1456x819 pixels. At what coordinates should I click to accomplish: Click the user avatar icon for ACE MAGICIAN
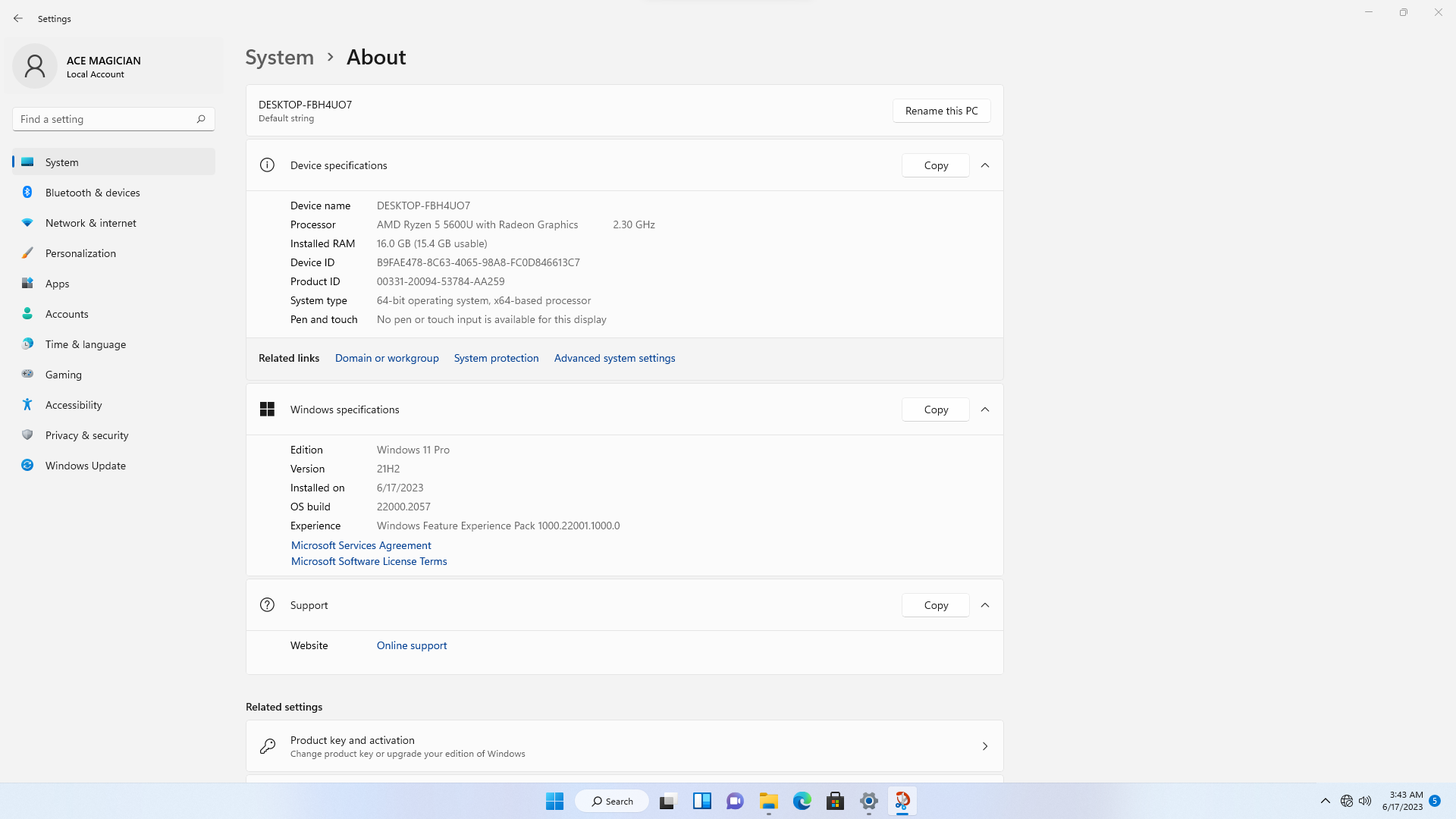[x=35, y=66]
